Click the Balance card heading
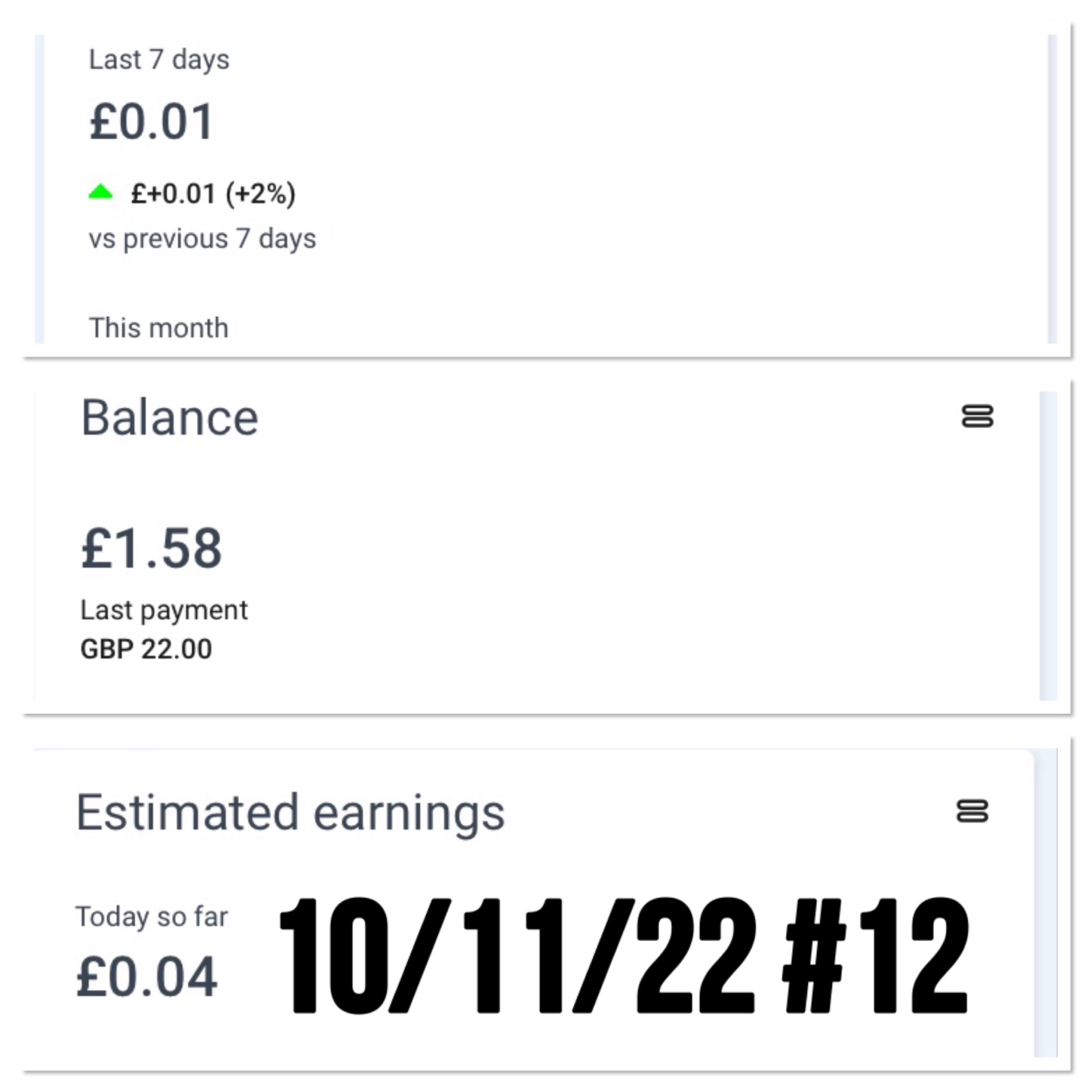 169,418
